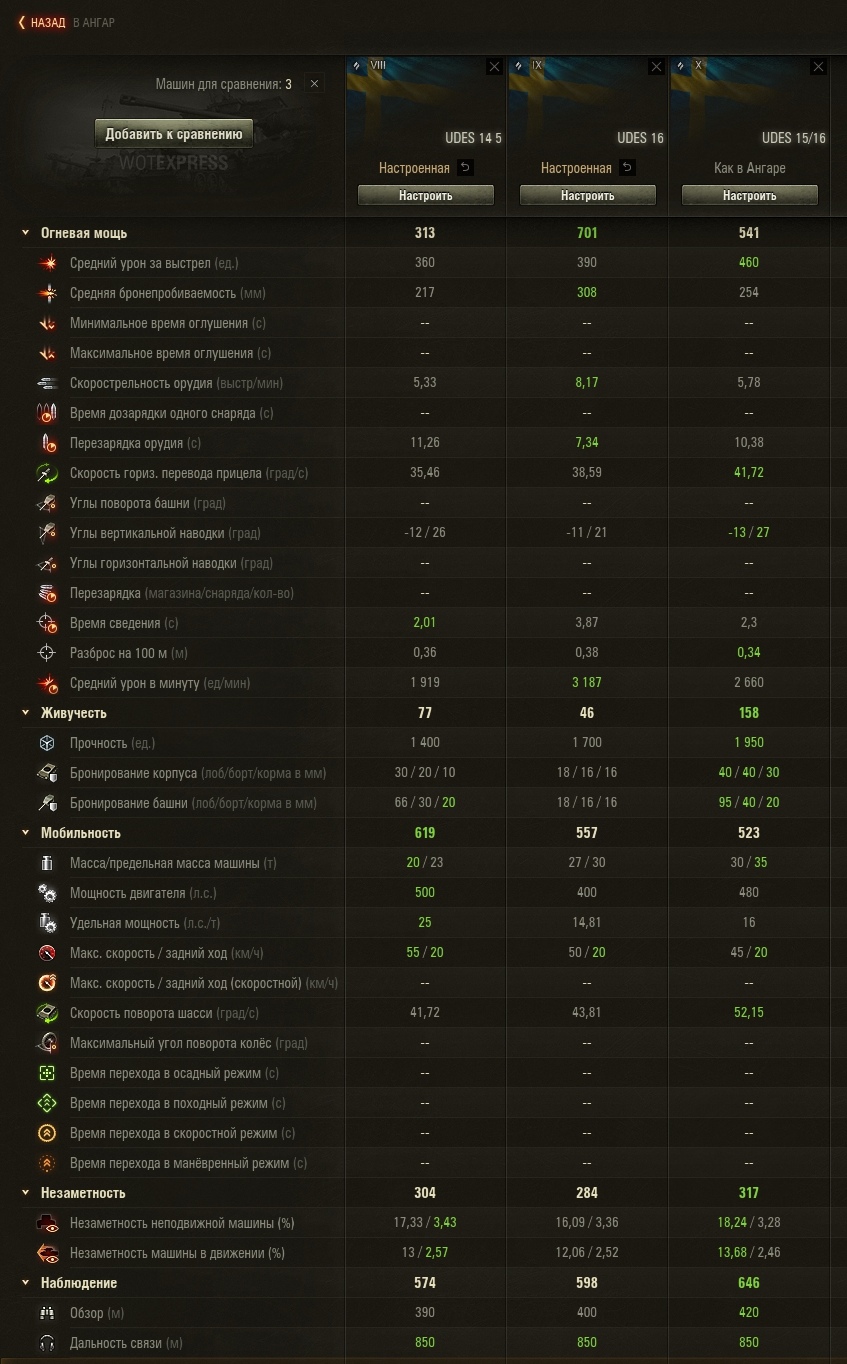The width and height of the screenshot is (847, 1364).
Task: Reset UDES 16 configured setup
Action: [627, 168]
